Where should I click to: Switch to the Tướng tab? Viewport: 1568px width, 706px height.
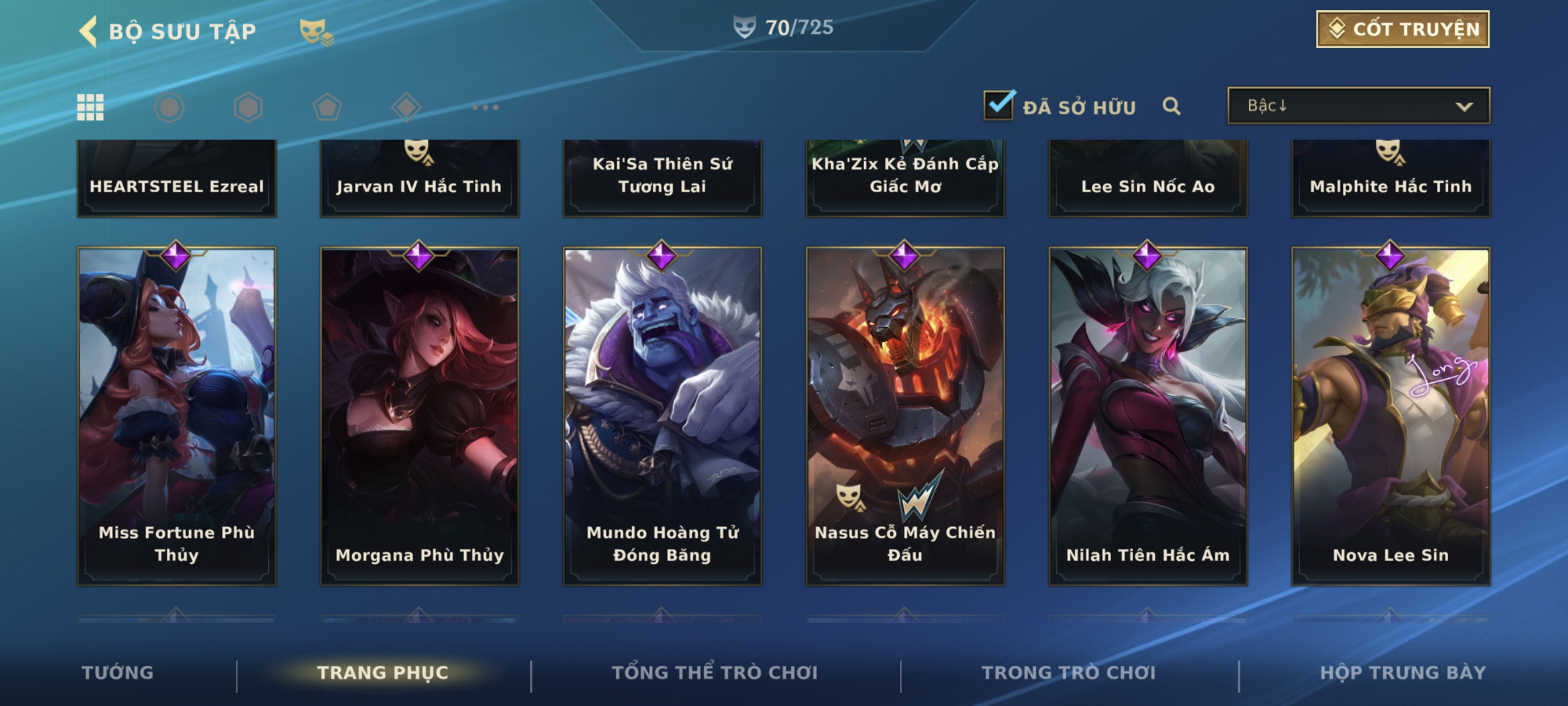[118, 672]
